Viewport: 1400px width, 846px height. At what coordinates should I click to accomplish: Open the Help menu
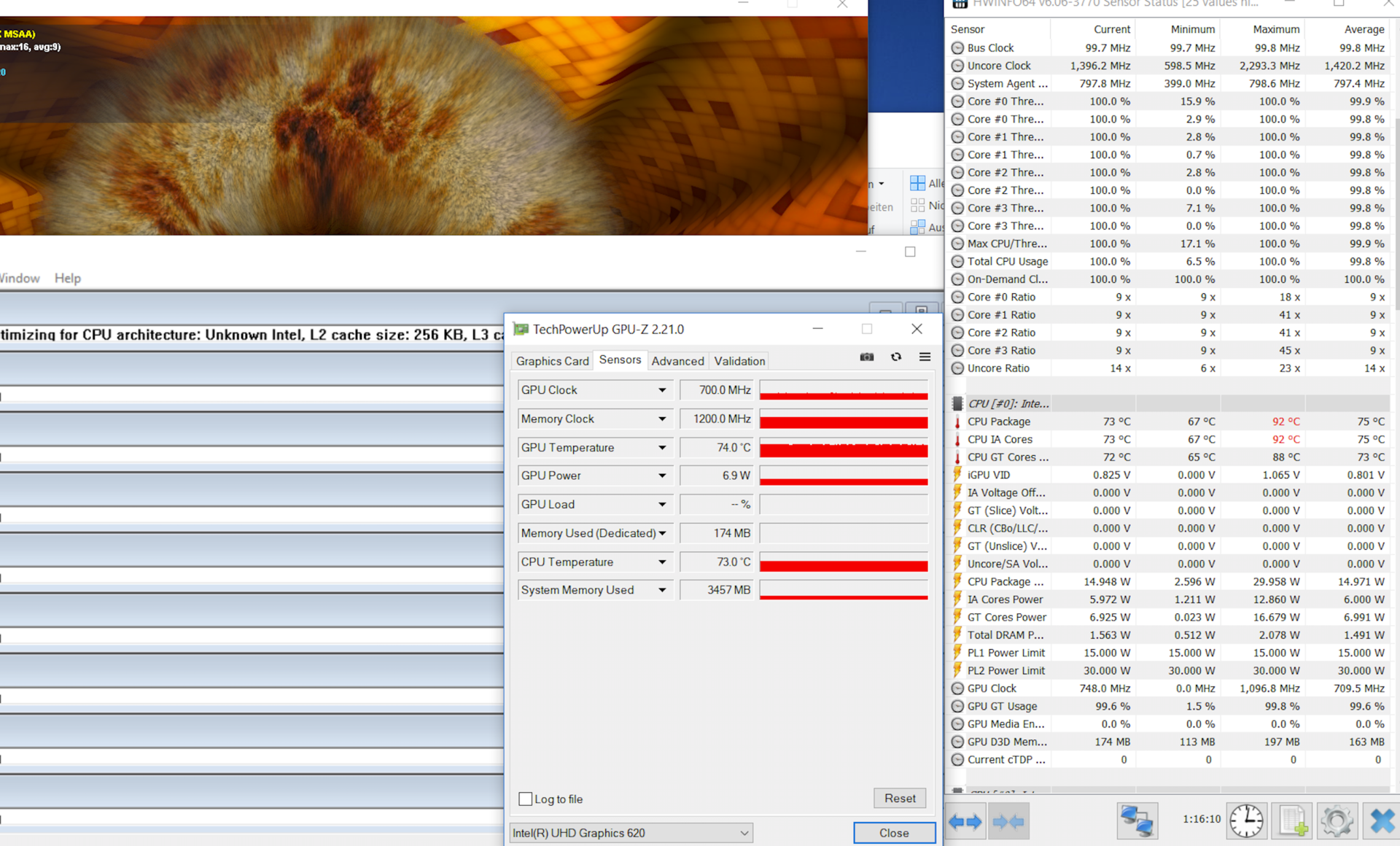[x=68, y=278]
